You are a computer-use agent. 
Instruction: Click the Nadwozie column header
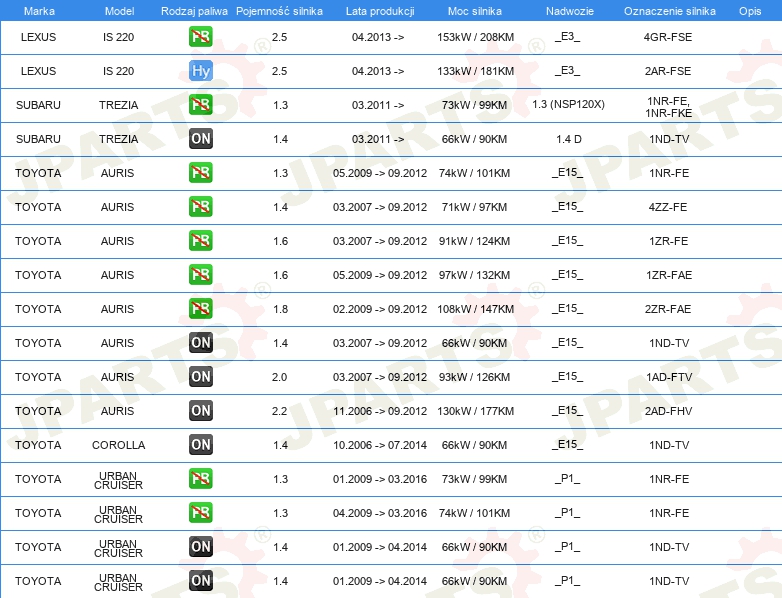[x=570, y=11]
